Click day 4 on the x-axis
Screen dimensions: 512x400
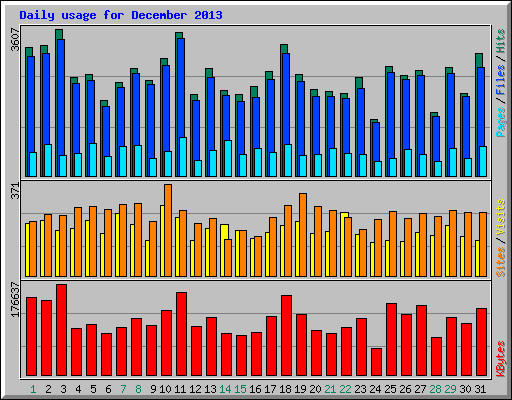(78, 389)
